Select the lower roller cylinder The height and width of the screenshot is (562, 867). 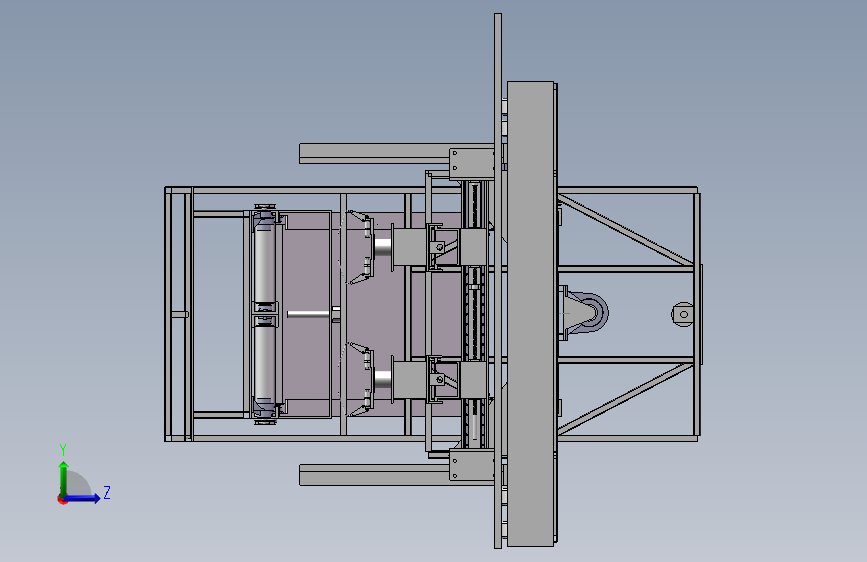coord(264,366)
